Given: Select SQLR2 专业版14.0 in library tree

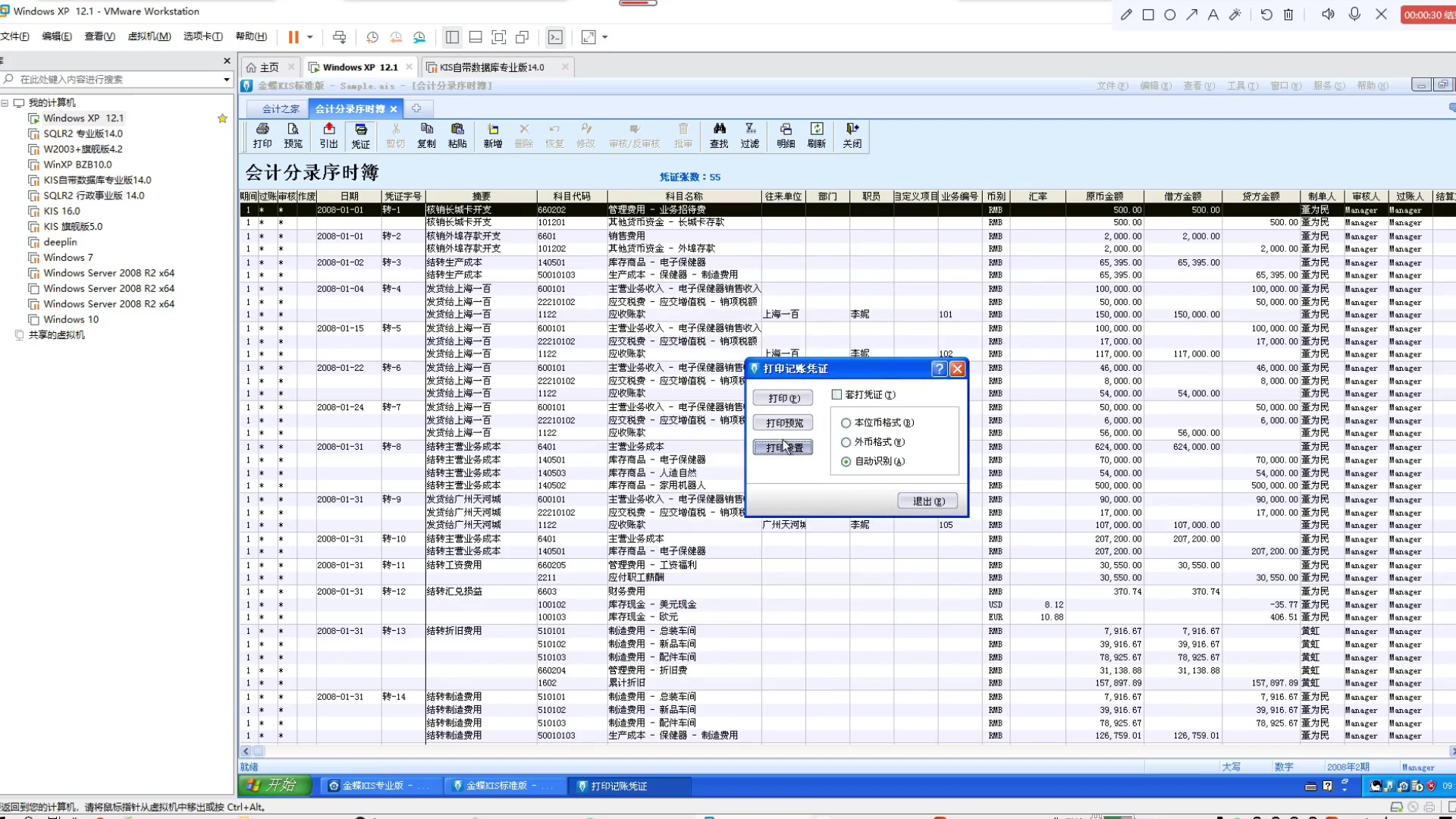Looking at the screenshot, I should click(x=83, y=133).
